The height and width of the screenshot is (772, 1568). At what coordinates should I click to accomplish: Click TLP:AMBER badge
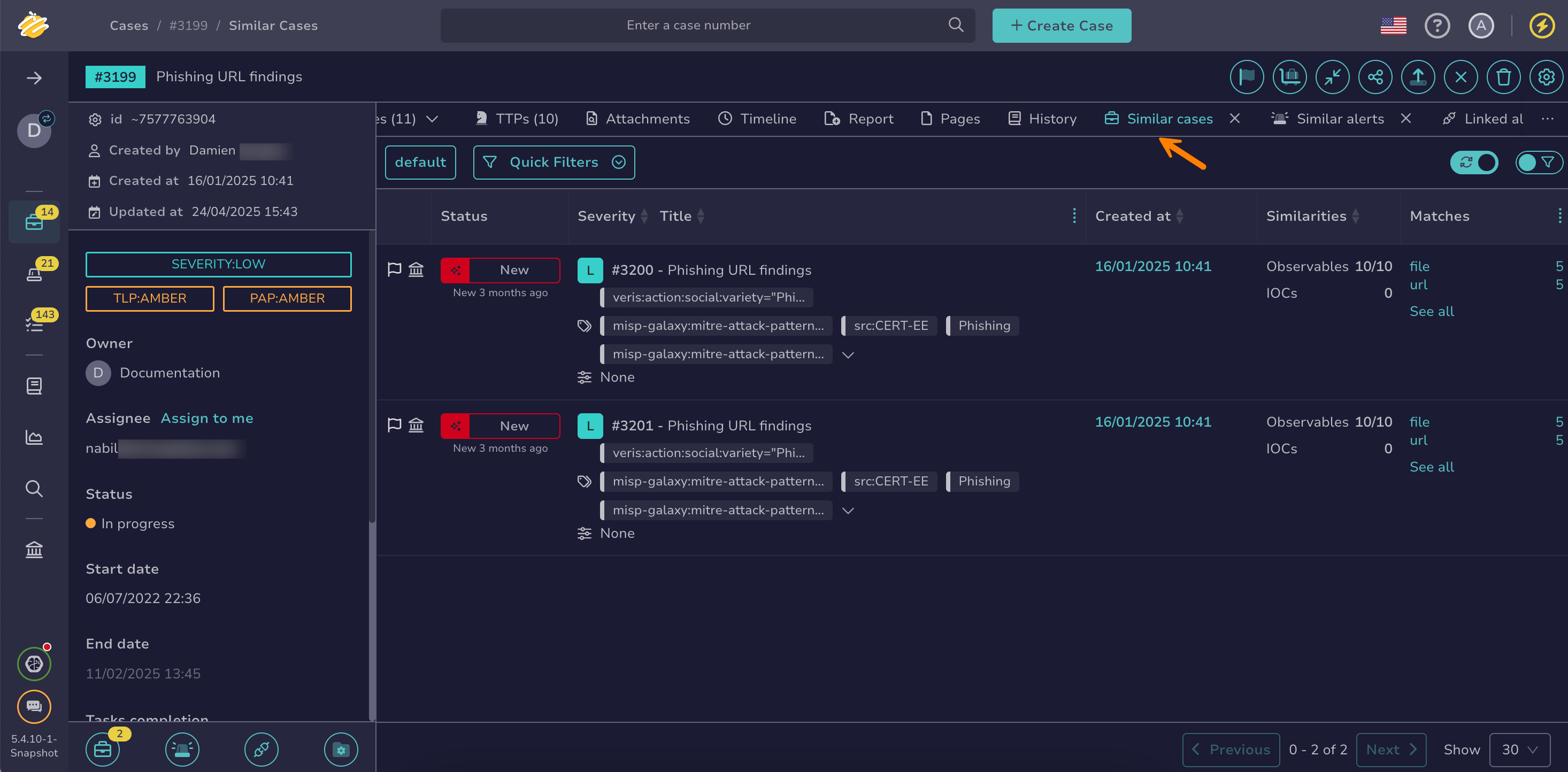click(x=150, y=299)
